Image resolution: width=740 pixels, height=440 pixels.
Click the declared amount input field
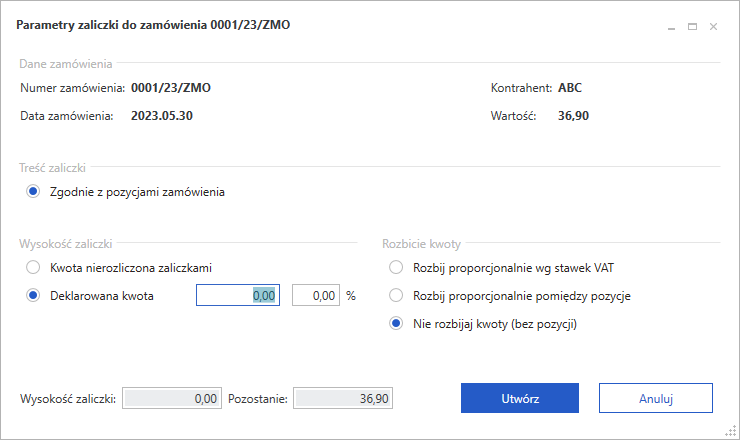click(x=238, y=296)
